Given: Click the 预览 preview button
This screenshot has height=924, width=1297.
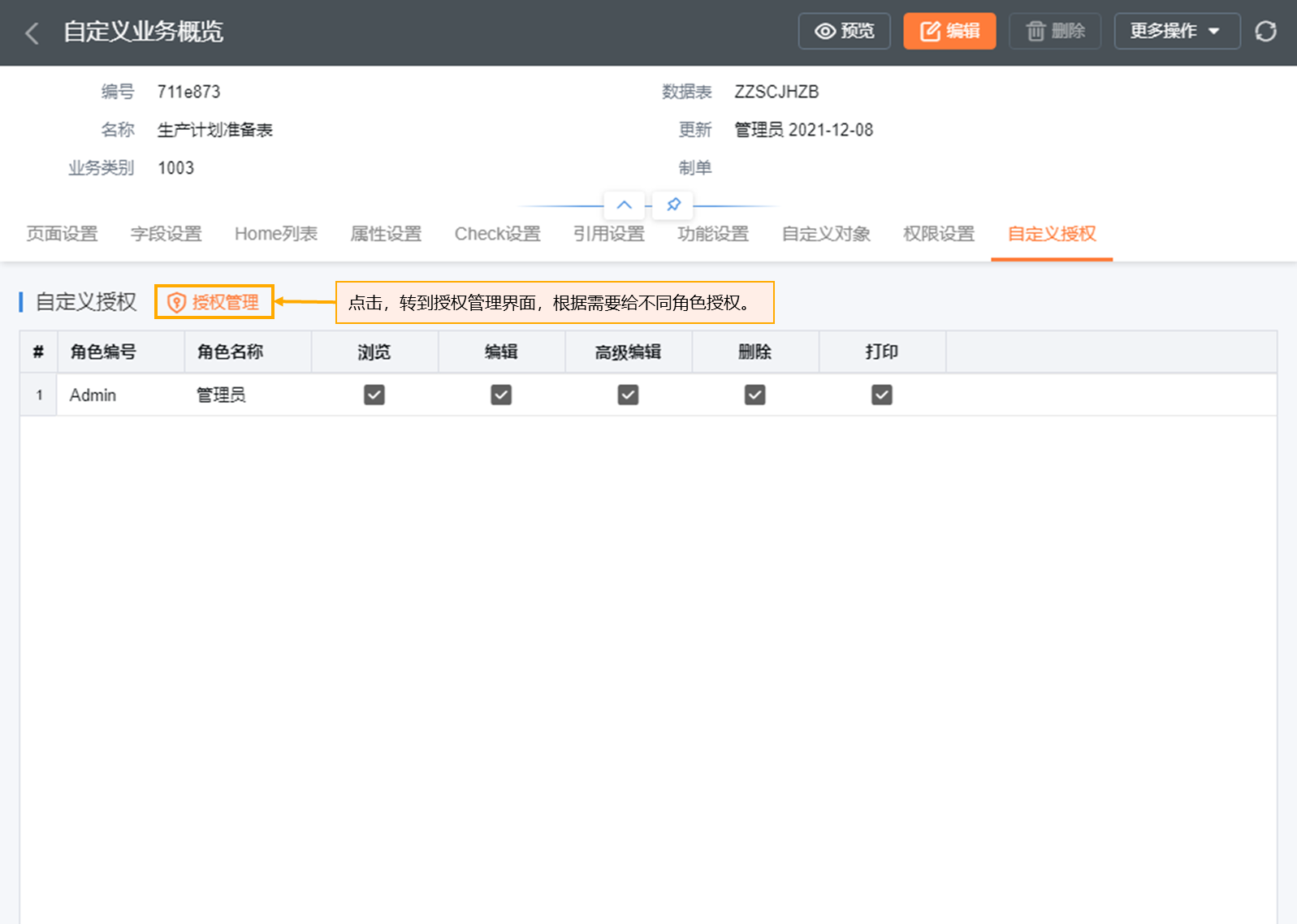Looking at the screenshot, I should click(x=845, y=31).
